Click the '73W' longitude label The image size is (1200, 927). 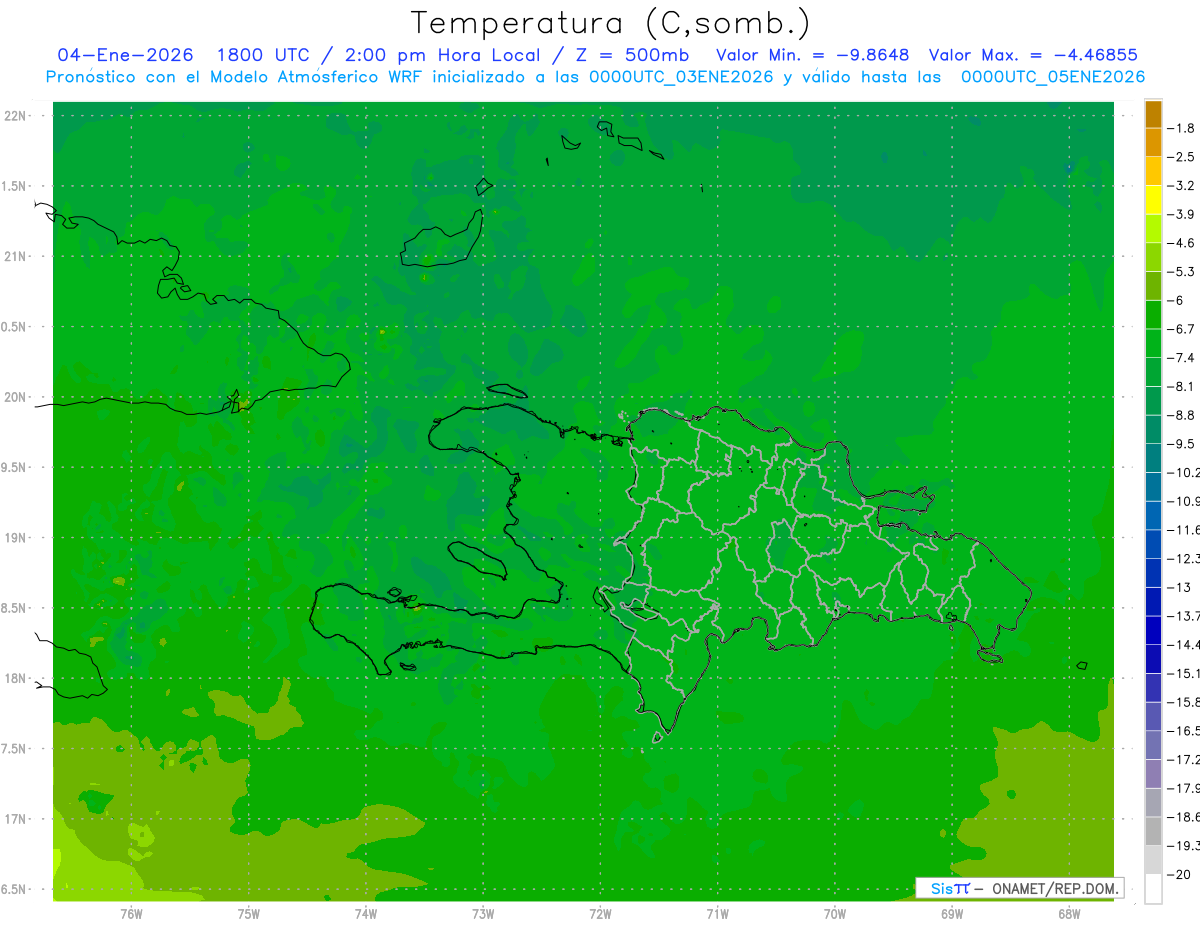(483, 914)
